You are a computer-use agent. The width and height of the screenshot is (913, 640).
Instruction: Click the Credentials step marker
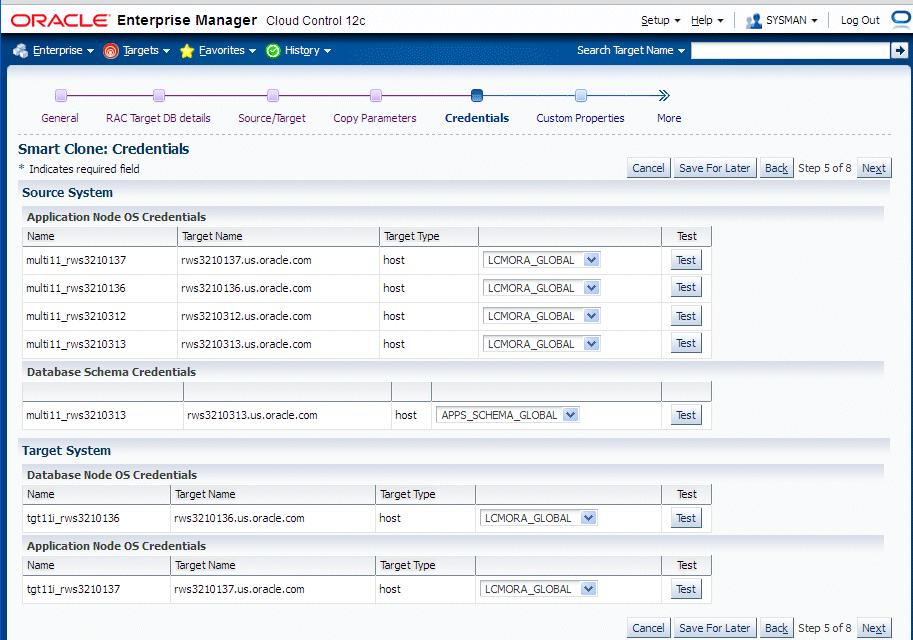click(477, 96)
